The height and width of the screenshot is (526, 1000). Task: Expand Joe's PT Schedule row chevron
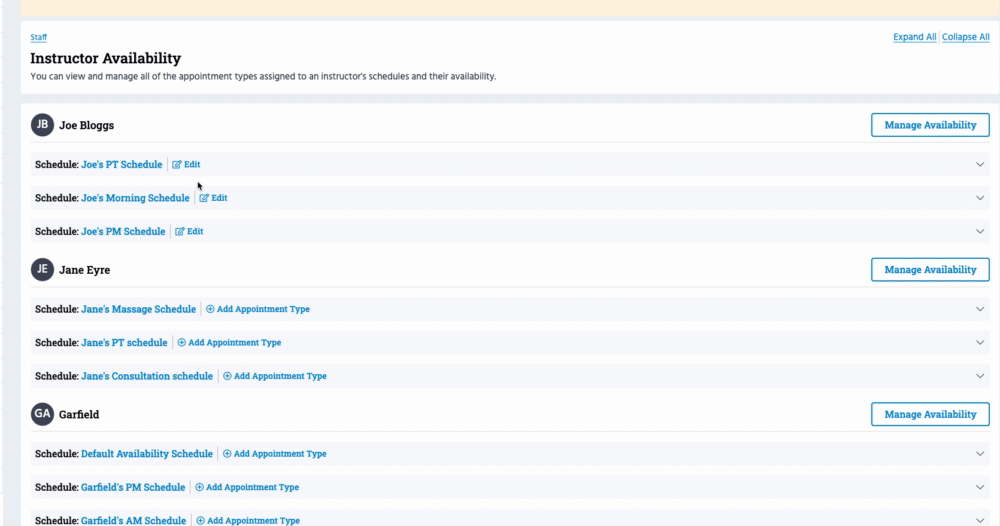coord(980,165)
